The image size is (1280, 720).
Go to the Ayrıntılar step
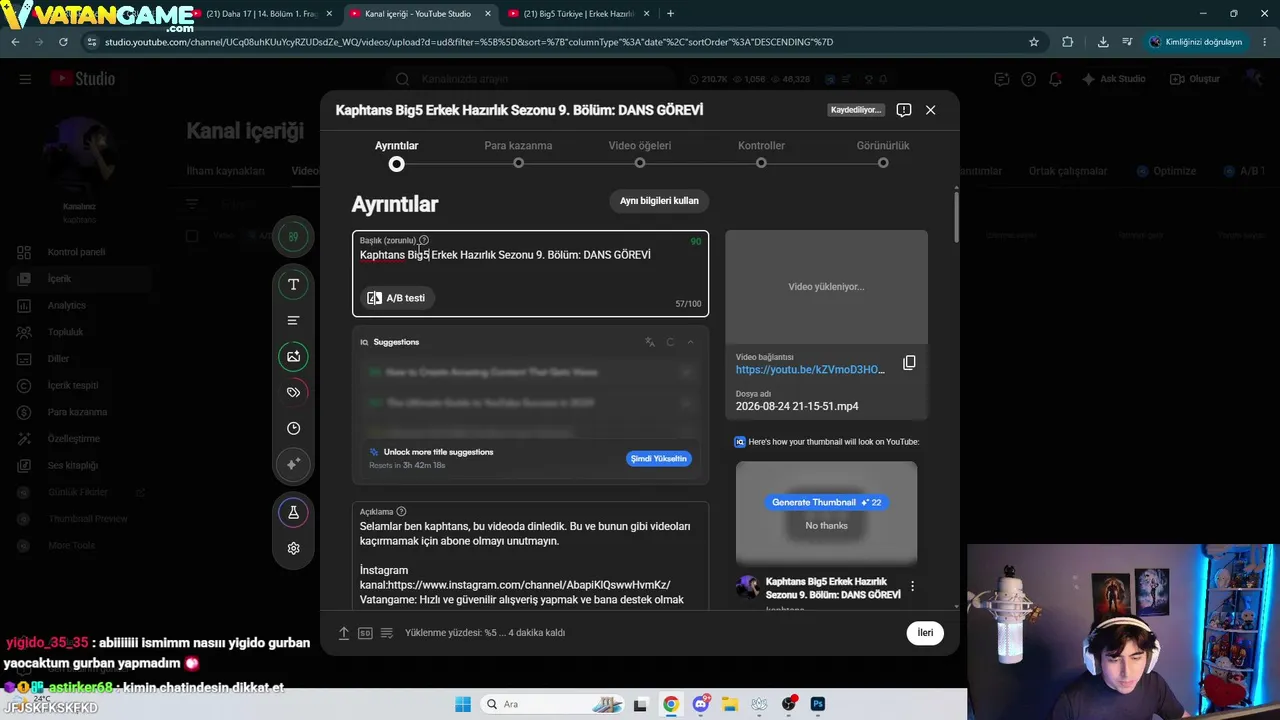coord(397,154)
